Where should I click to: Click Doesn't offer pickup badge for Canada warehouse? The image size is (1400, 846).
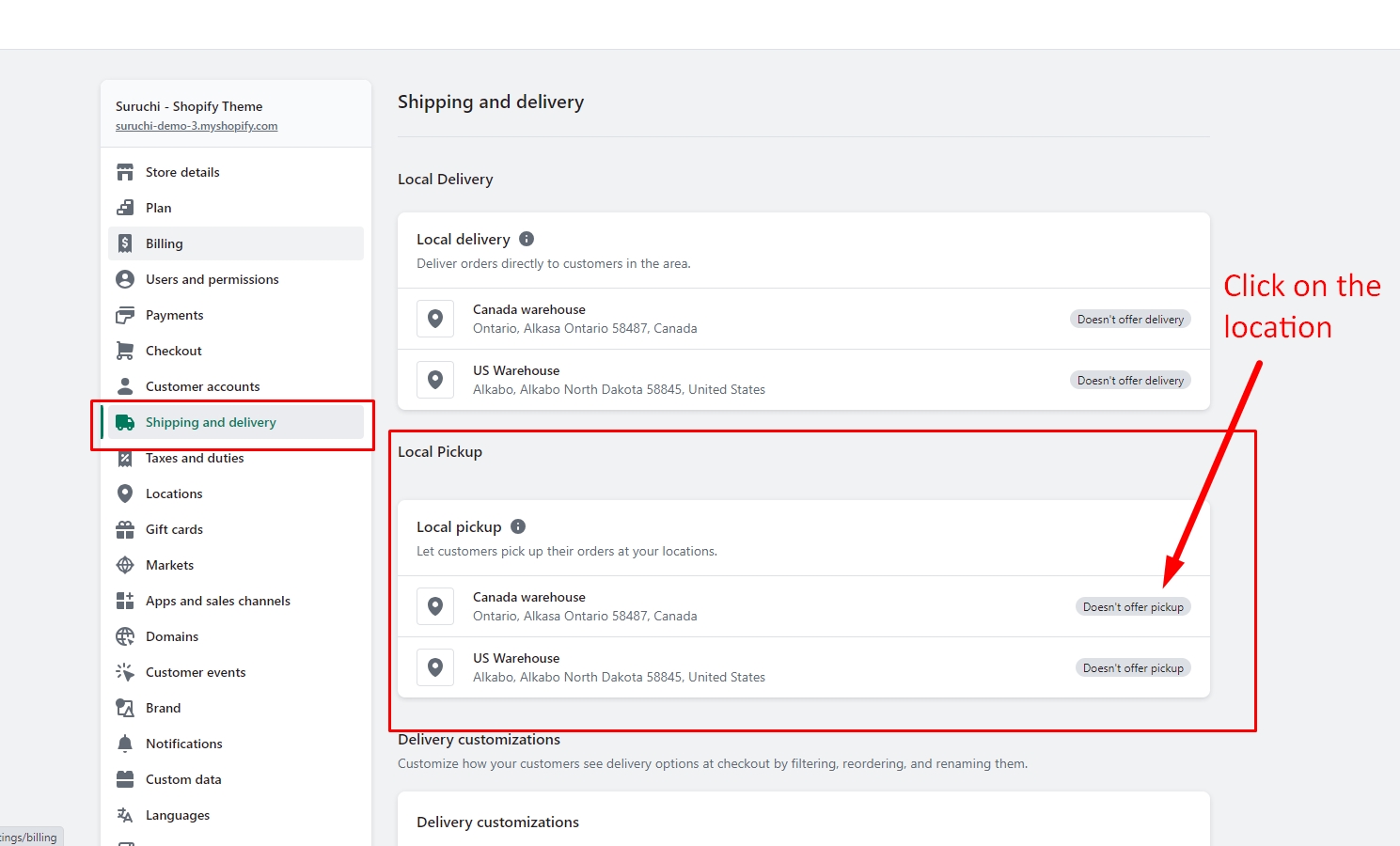click(1132, 607)
